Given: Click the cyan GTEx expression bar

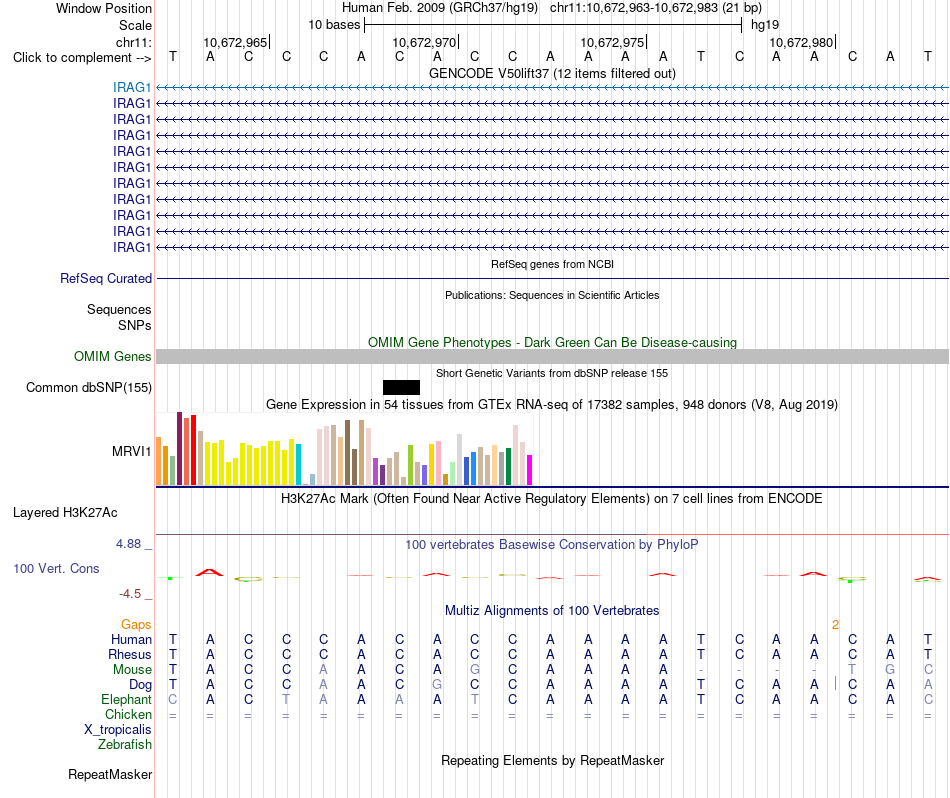Looking at the screenshot, I should click(298, 465).
